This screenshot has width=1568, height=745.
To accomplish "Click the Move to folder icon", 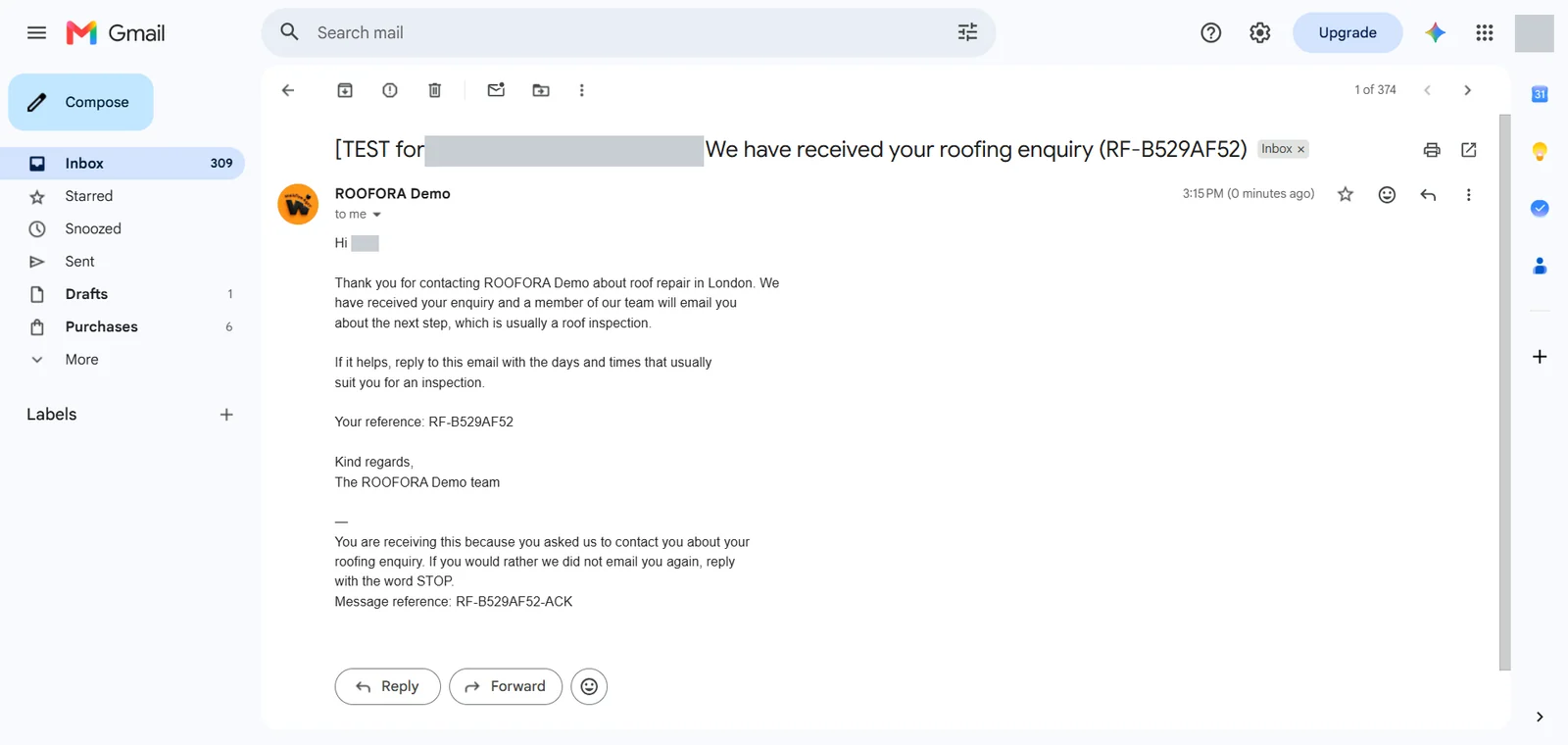I will [x=541, y=90].
